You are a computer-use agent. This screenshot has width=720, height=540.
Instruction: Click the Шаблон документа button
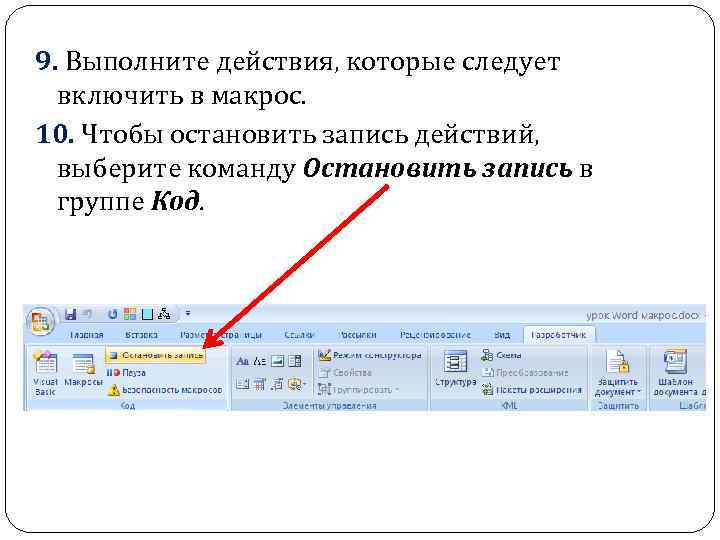[679, 373]
